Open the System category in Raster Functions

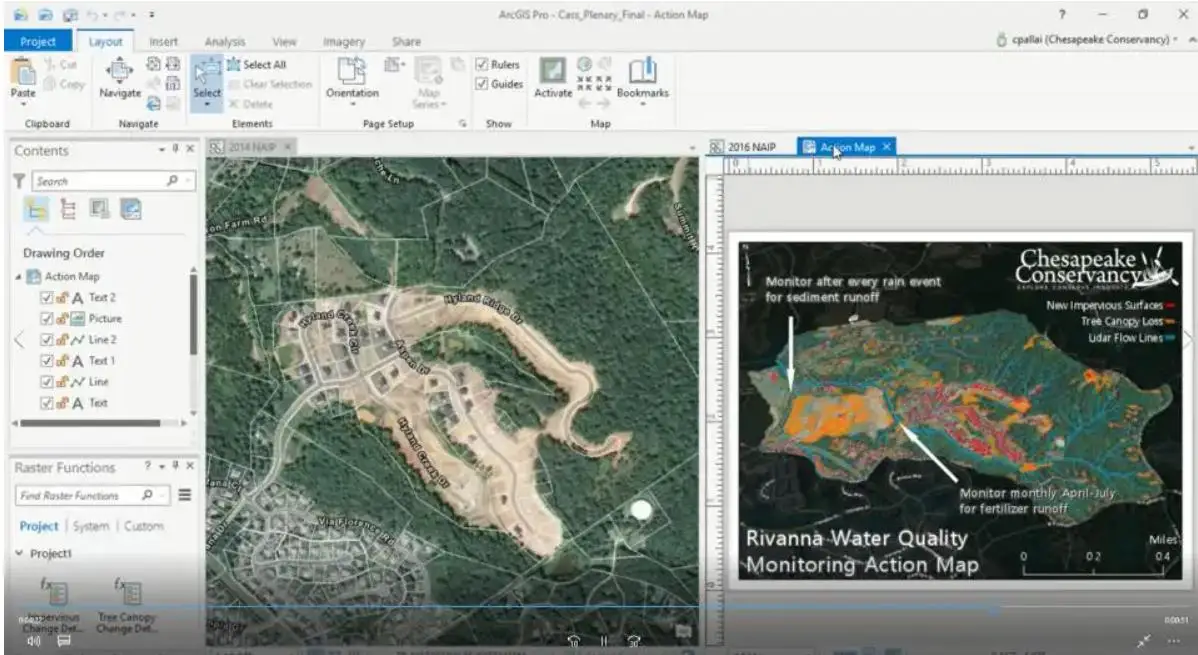tap(91, 525)
